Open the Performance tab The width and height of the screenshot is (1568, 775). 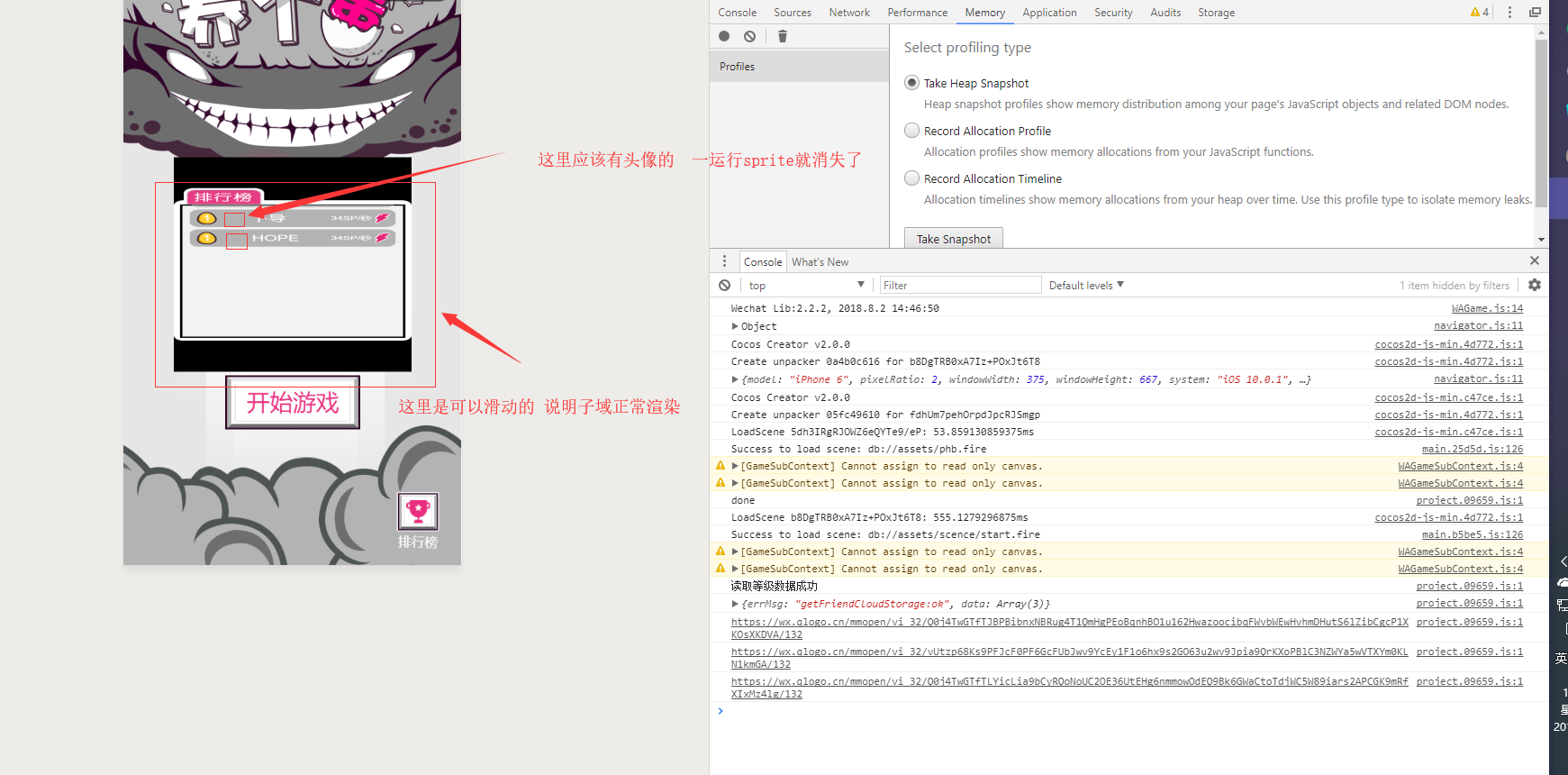(917, 13)
